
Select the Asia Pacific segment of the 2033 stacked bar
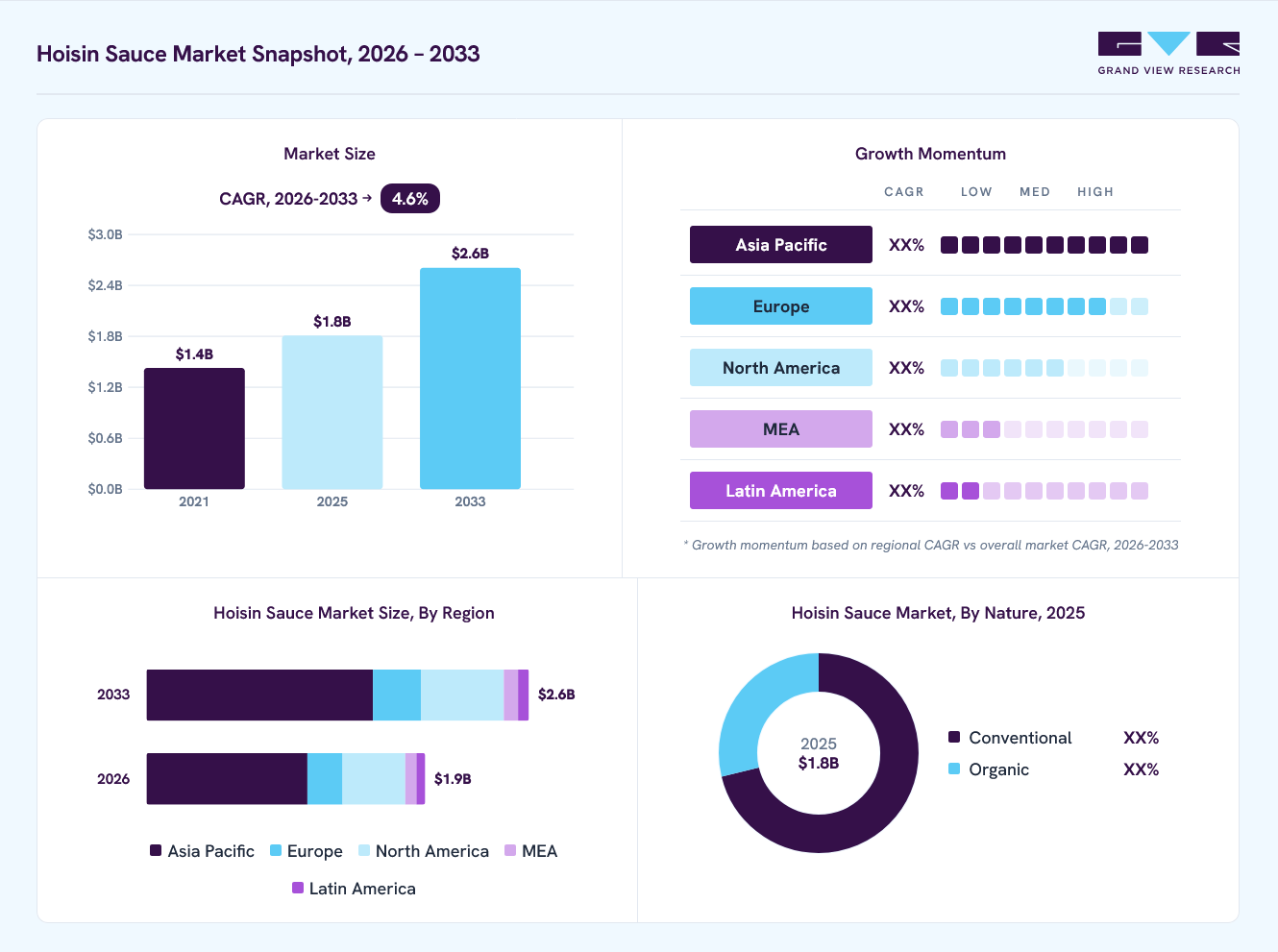tap(259, 695)
